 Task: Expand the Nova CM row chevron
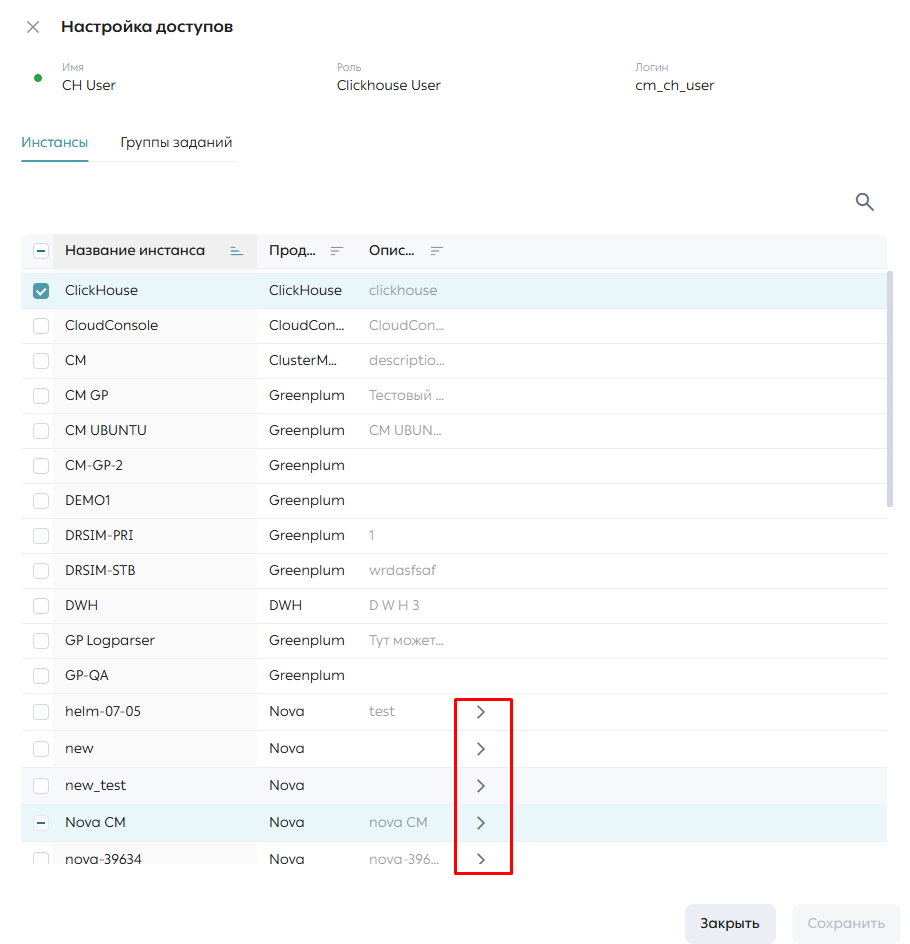[x=480, y=822]
